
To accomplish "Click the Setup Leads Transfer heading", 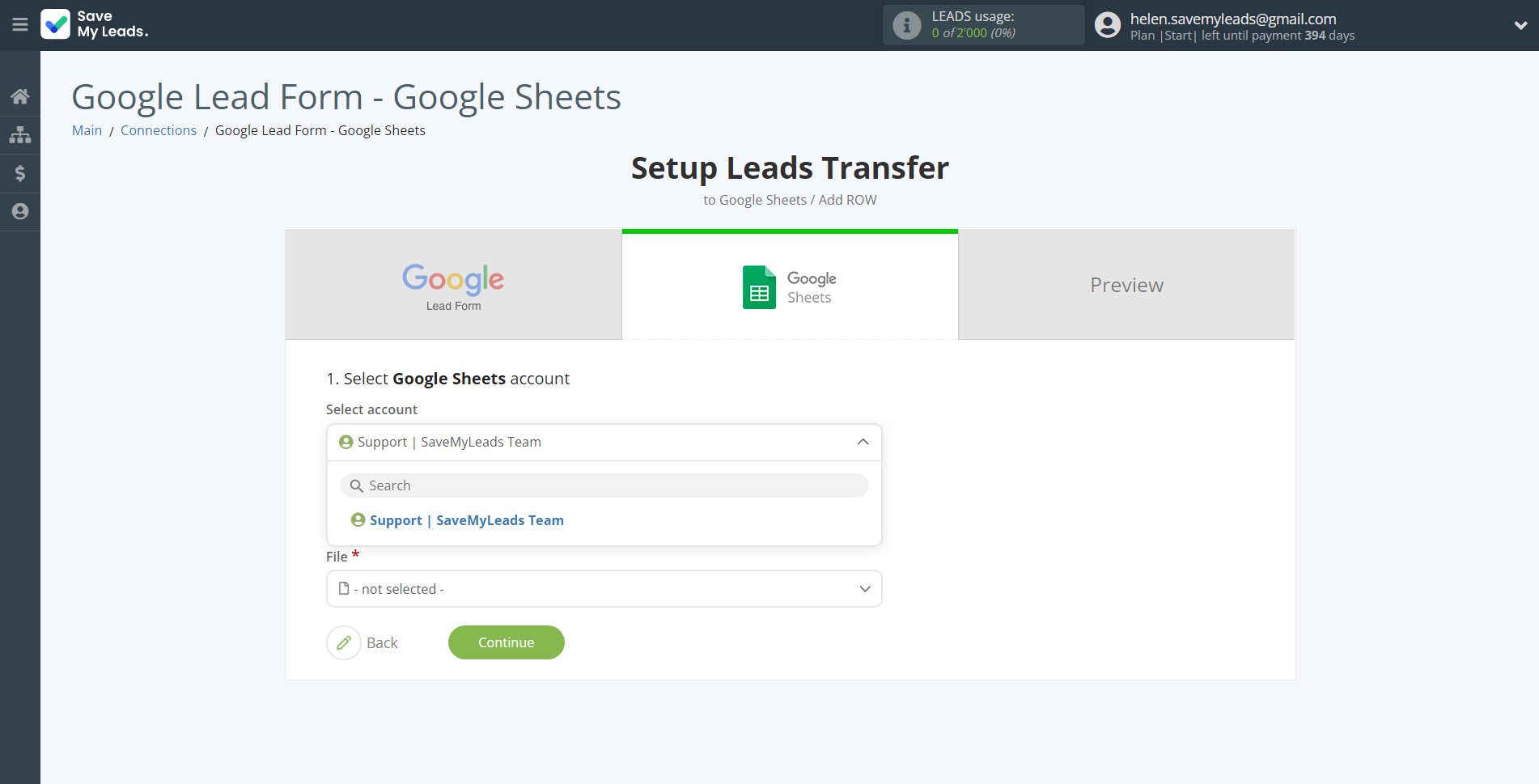I will (790, 167).
